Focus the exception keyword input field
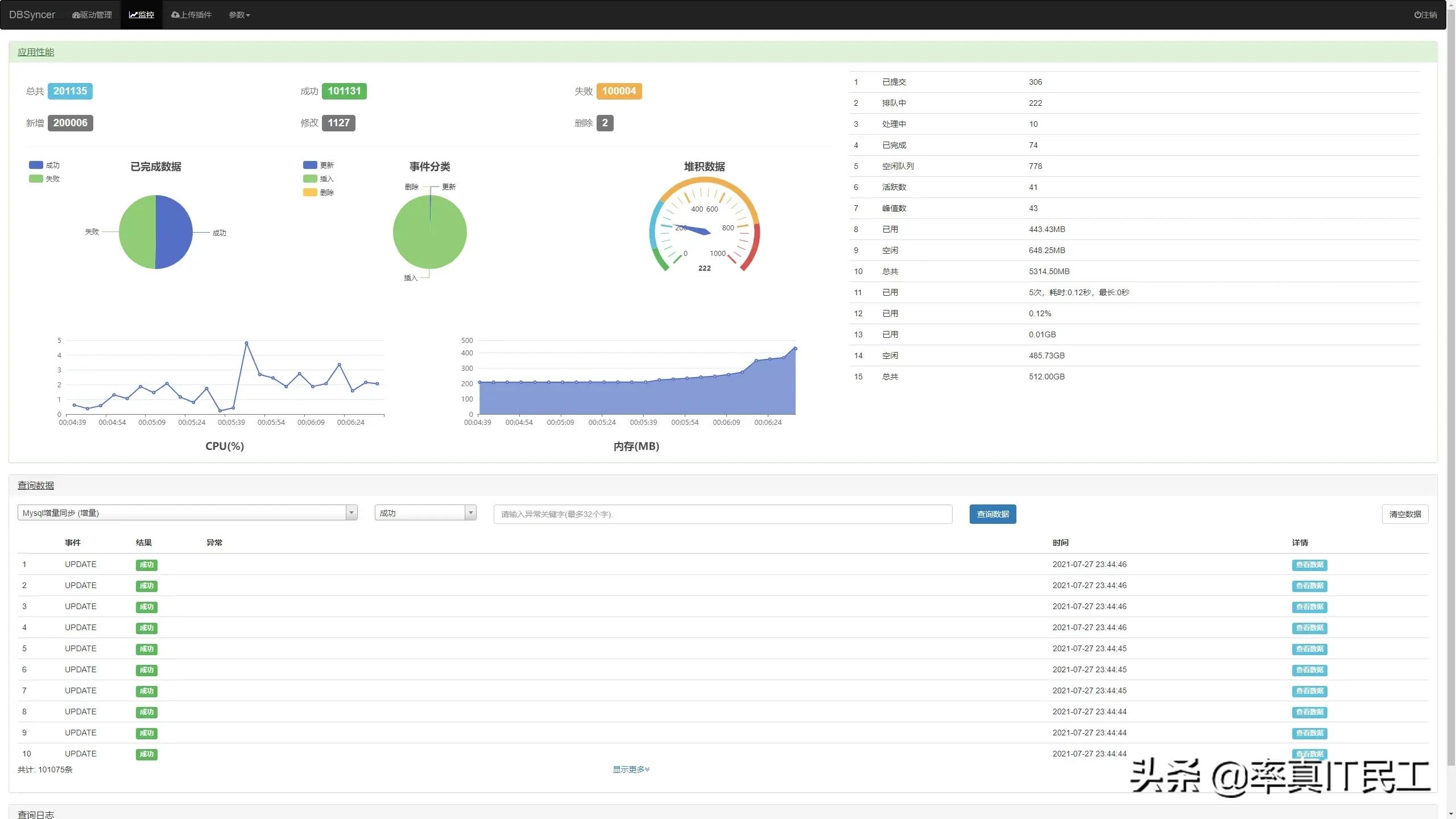This screenshot has height=819, width=1456. pyautogui.click(x=722, y=514)
